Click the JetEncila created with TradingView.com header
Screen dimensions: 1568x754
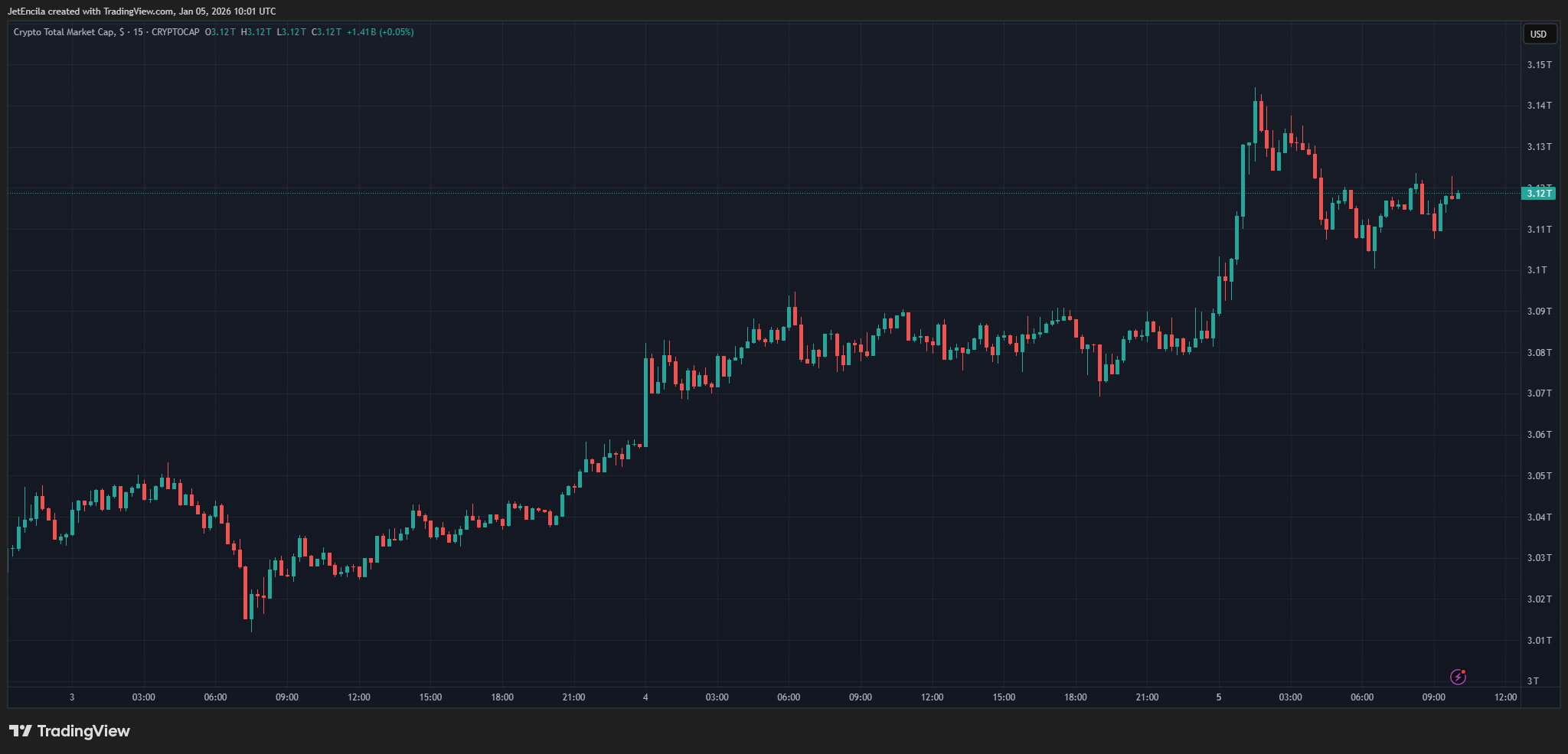pos(142,11)
